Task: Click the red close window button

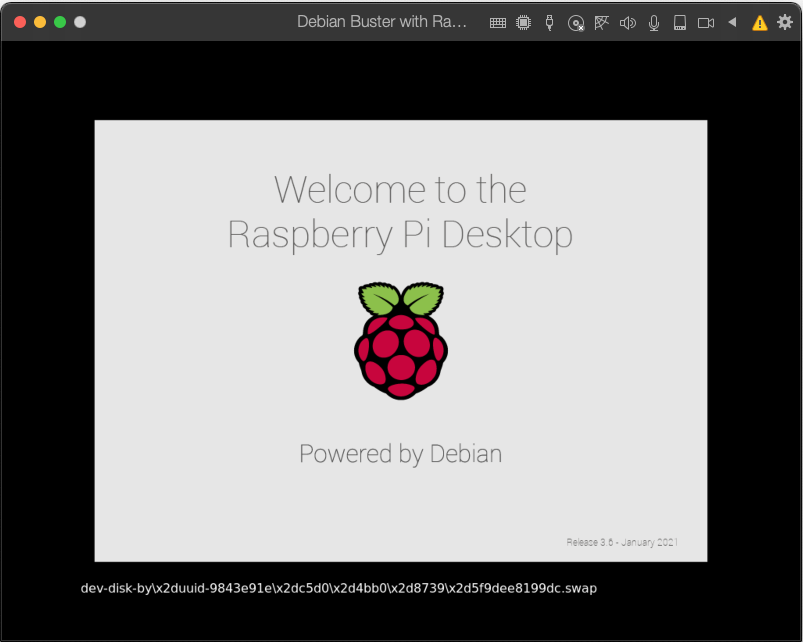Action: tap(20, 22)
